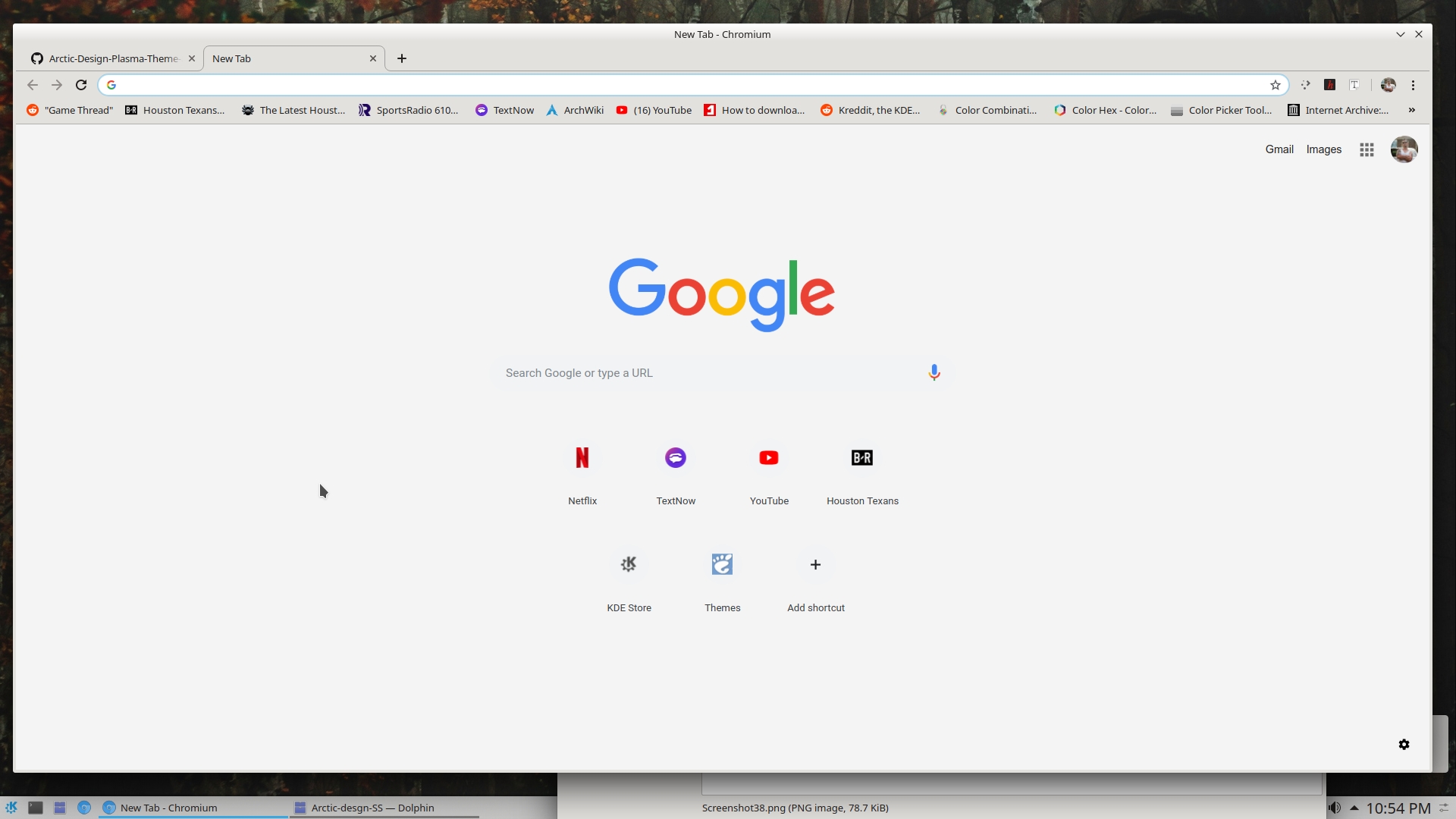Open the Internet Archive bookmark
Screen dimensions: 1456x819
pyautogui.click(x=1338, y=110)
